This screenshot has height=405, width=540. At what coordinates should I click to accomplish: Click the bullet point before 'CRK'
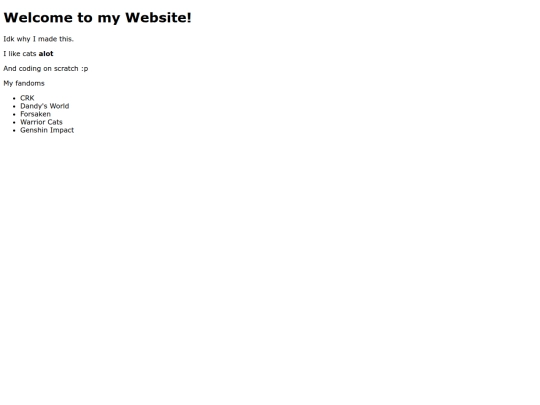tap(14, 98)
